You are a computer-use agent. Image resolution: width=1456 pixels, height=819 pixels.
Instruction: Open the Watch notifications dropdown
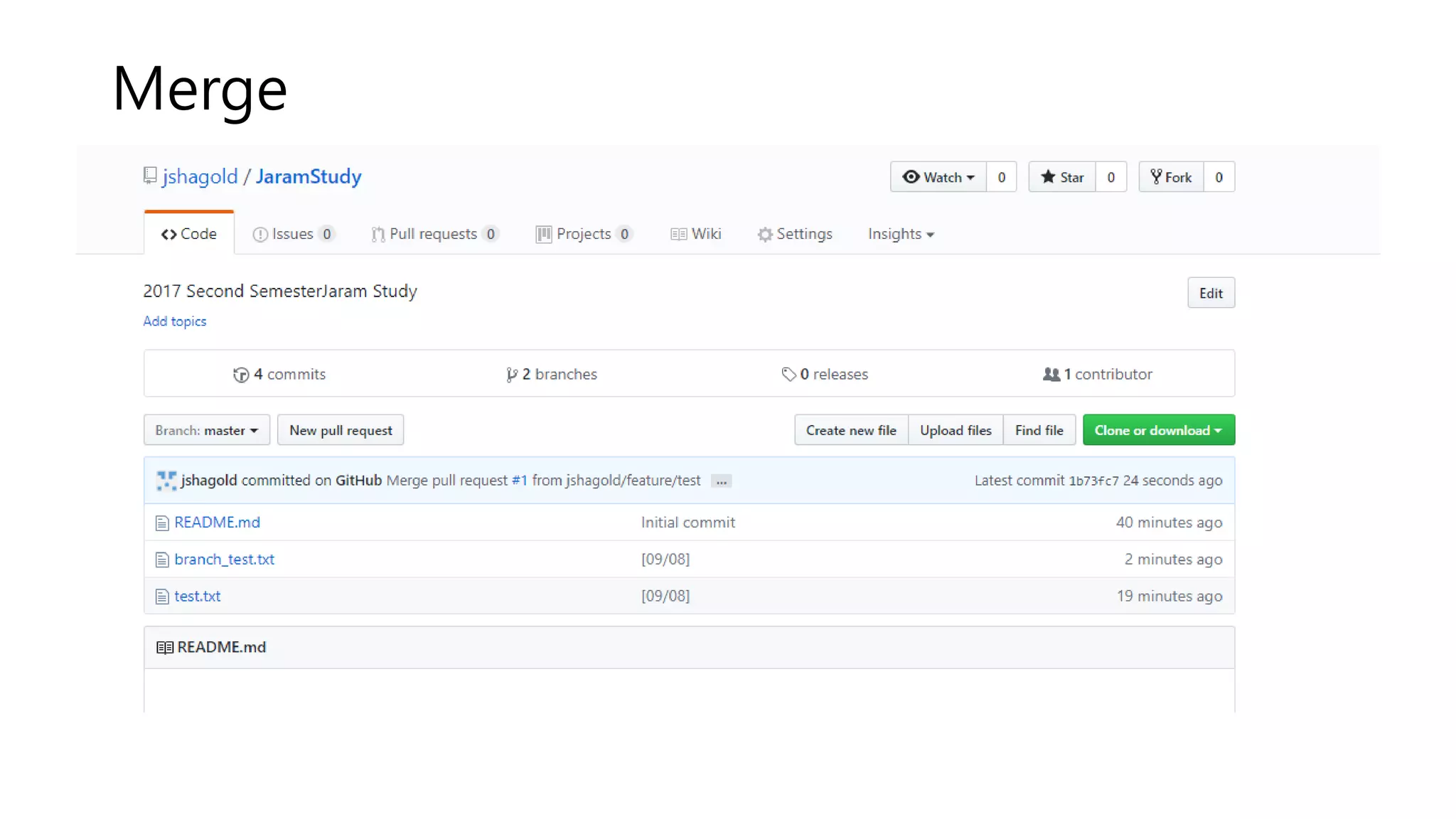[x=938, y=177]
